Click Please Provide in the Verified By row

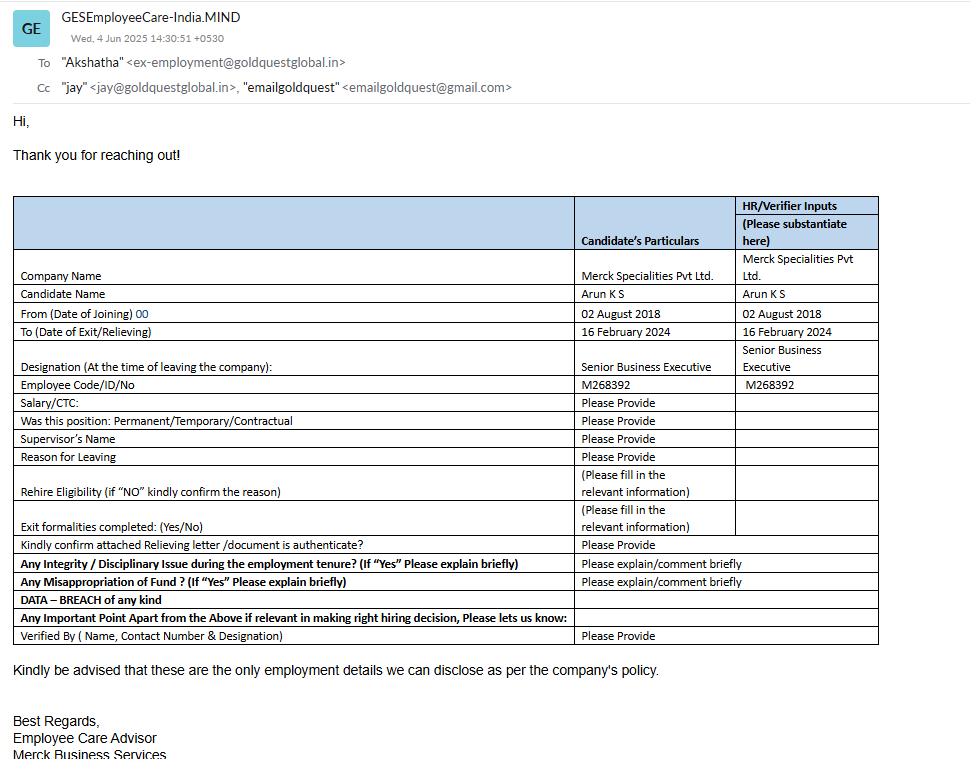click(618, 636)
